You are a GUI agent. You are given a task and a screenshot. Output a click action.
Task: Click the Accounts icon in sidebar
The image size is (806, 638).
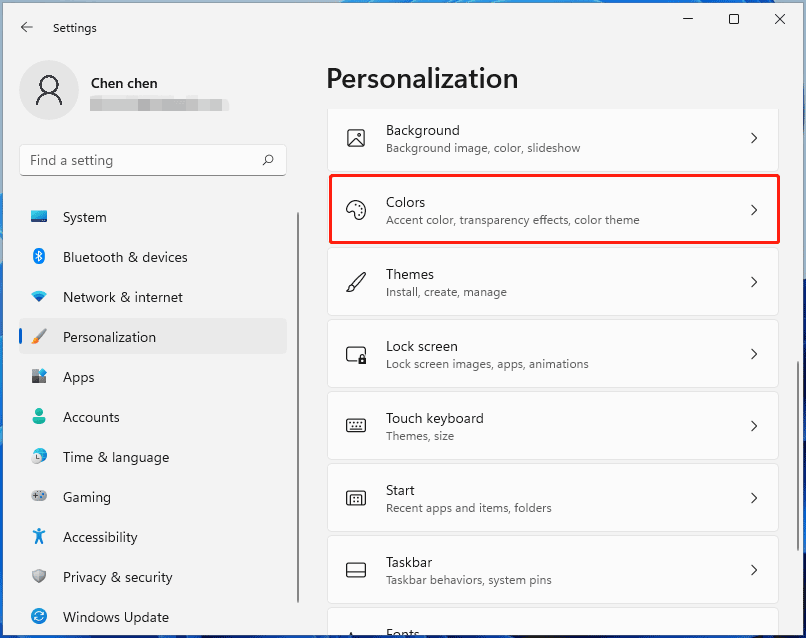pos(39,417)
